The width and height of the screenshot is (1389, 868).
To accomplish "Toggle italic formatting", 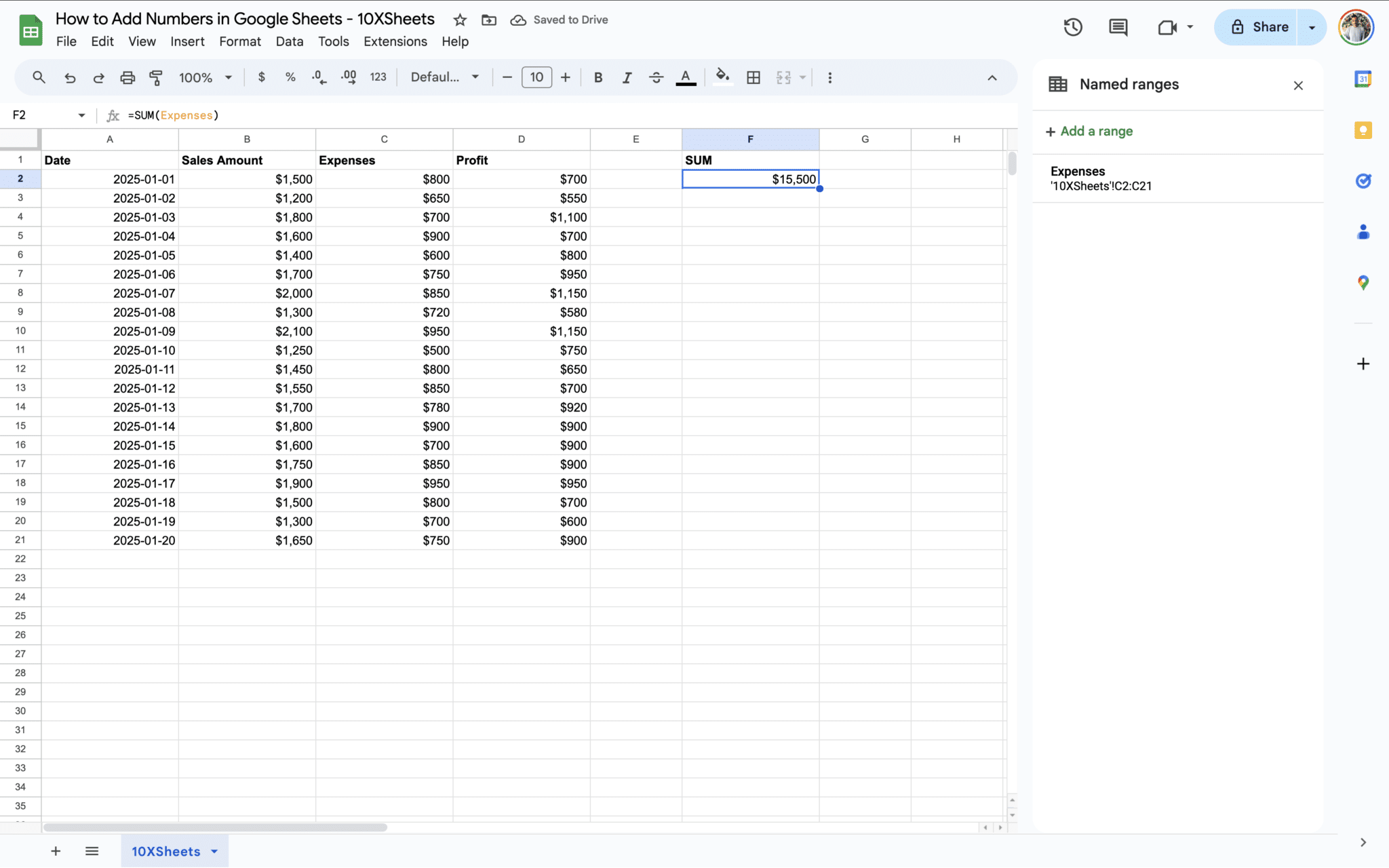I will pyautogui.click(x=627, y=77).
